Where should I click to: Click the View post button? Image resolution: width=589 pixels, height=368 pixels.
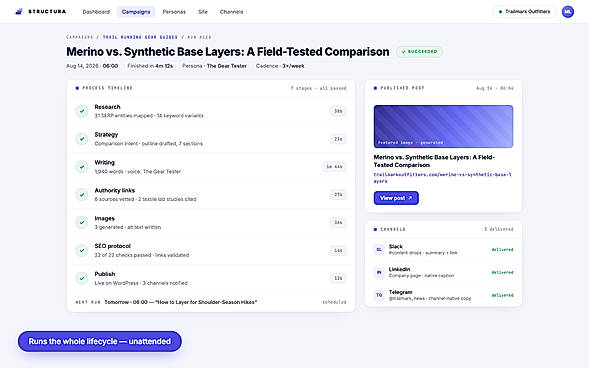pyautogui.click(x=396, y=198)
